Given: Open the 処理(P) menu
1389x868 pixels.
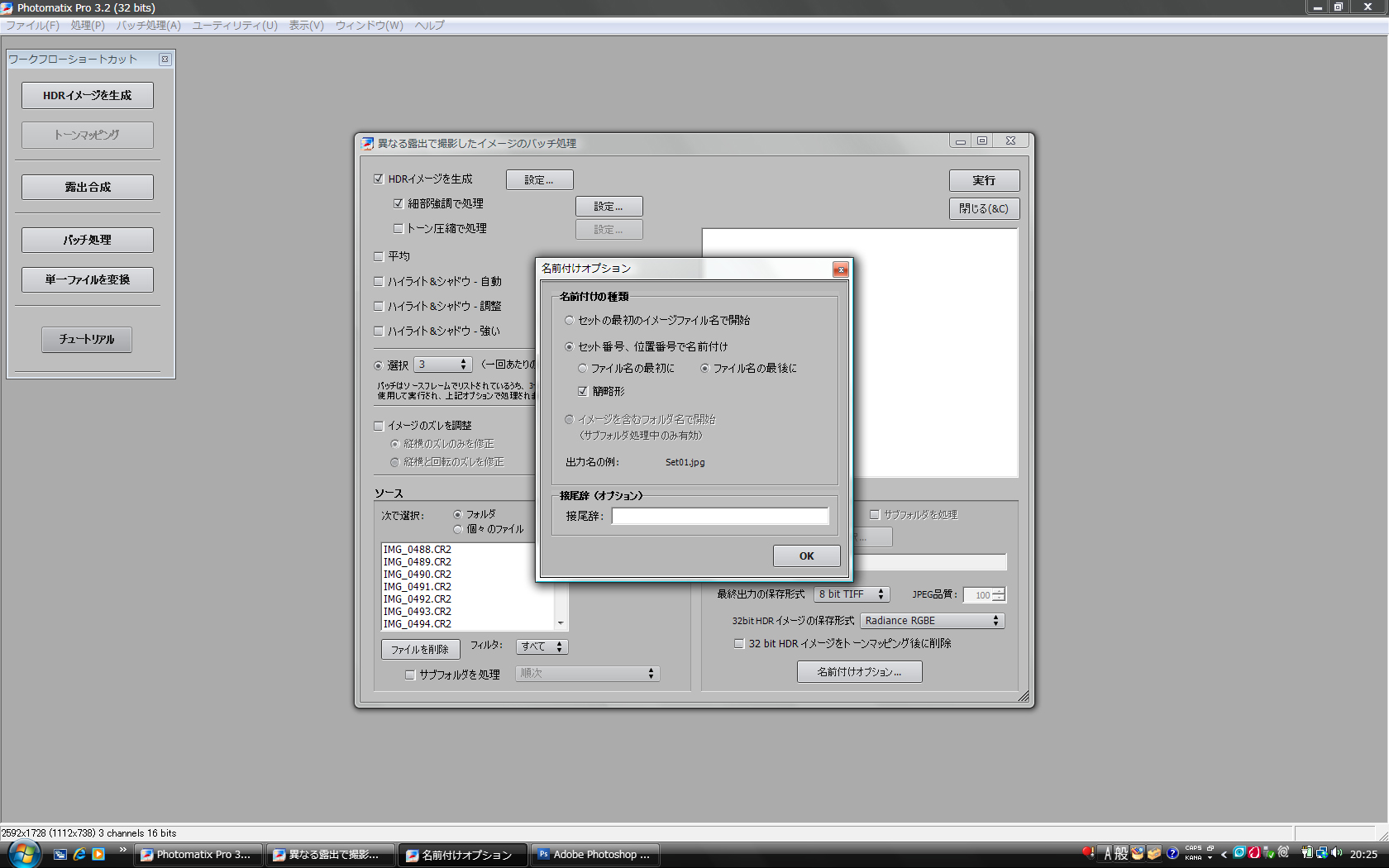Looking at the screenshot, I should click(88, 26).
